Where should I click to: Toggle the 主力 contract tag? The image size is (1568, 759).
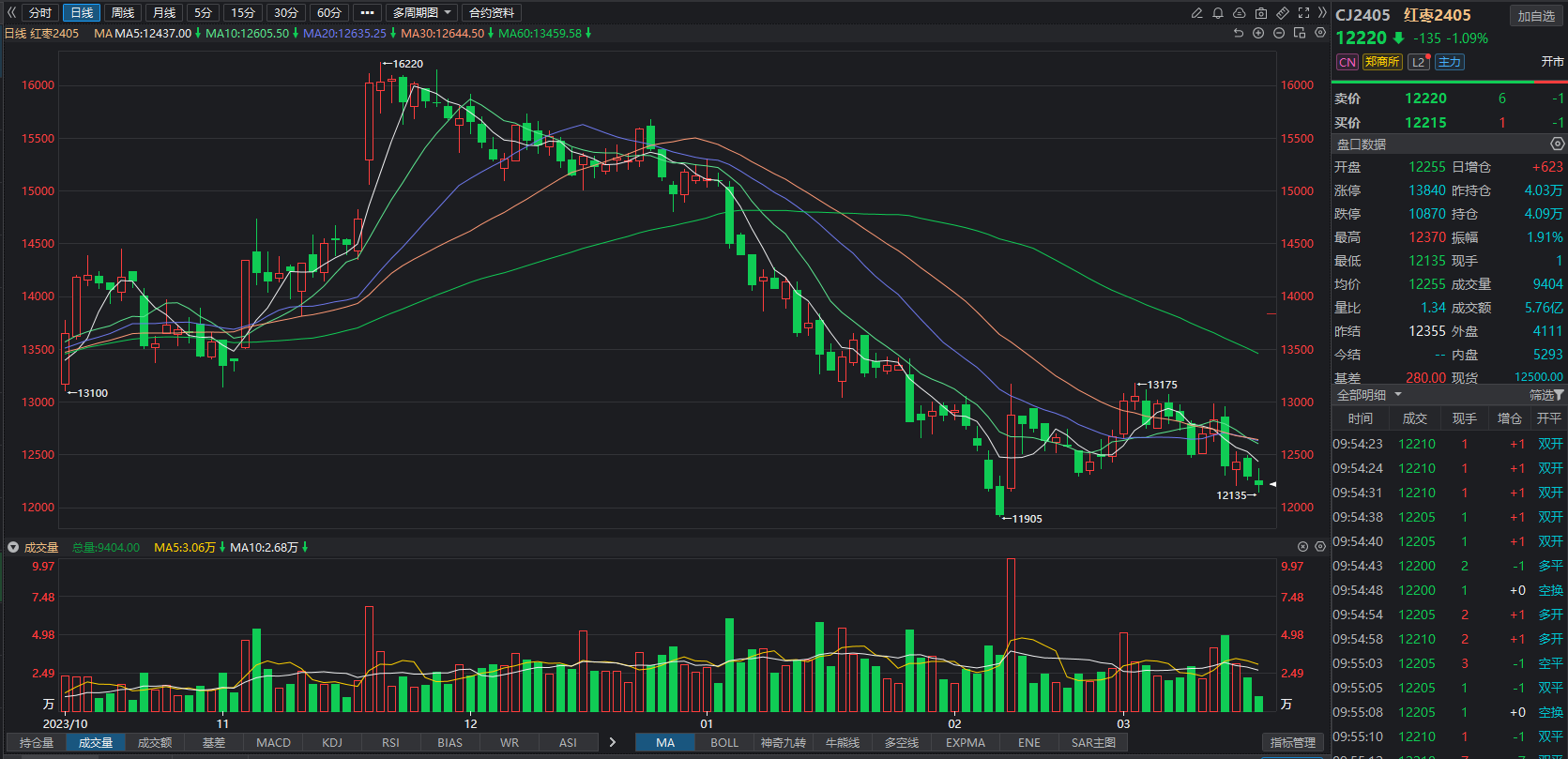click(1449, 62)
